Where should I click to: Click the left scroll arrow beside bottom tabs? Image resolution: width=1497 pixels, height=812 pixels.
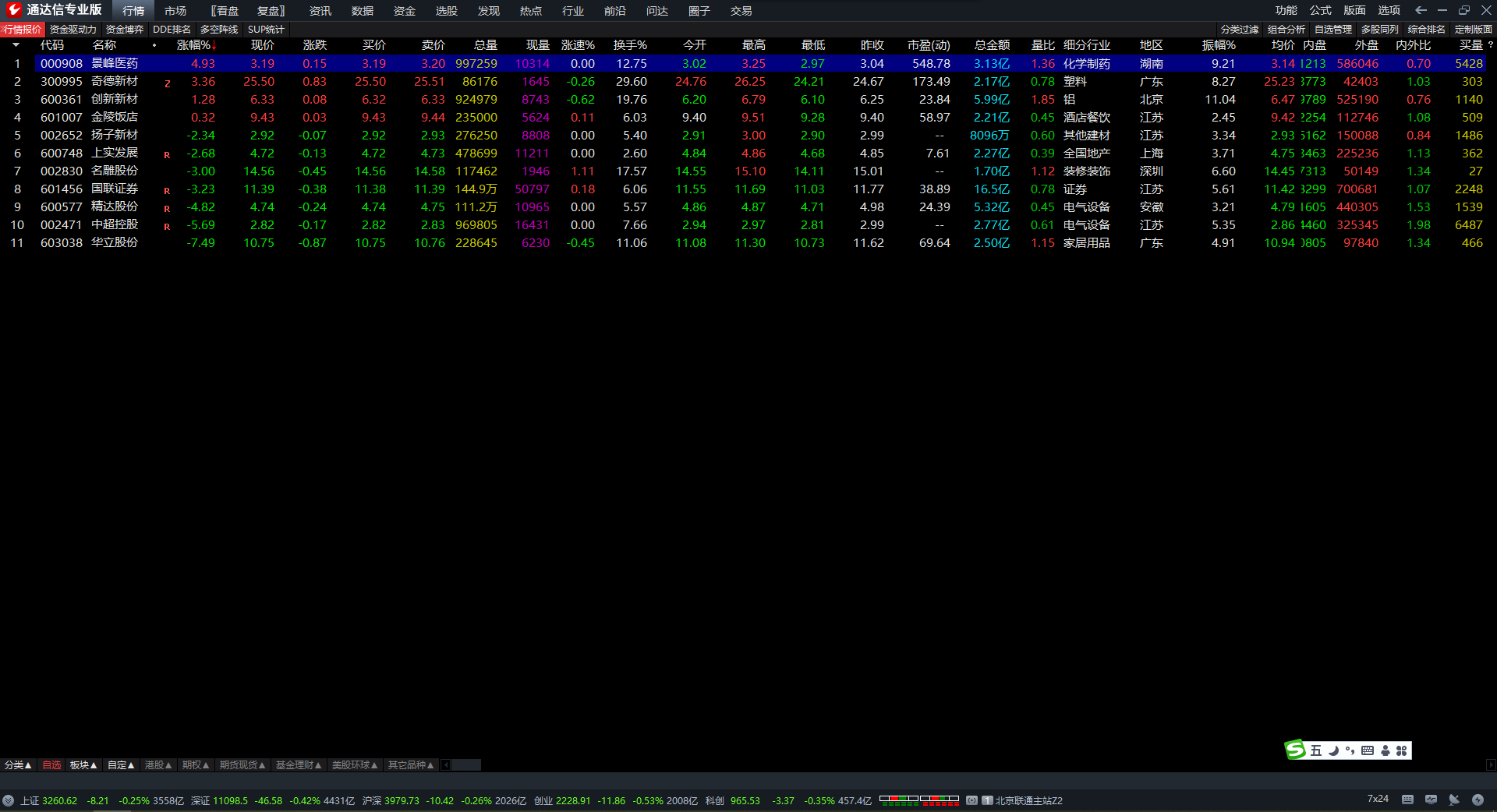446,765
